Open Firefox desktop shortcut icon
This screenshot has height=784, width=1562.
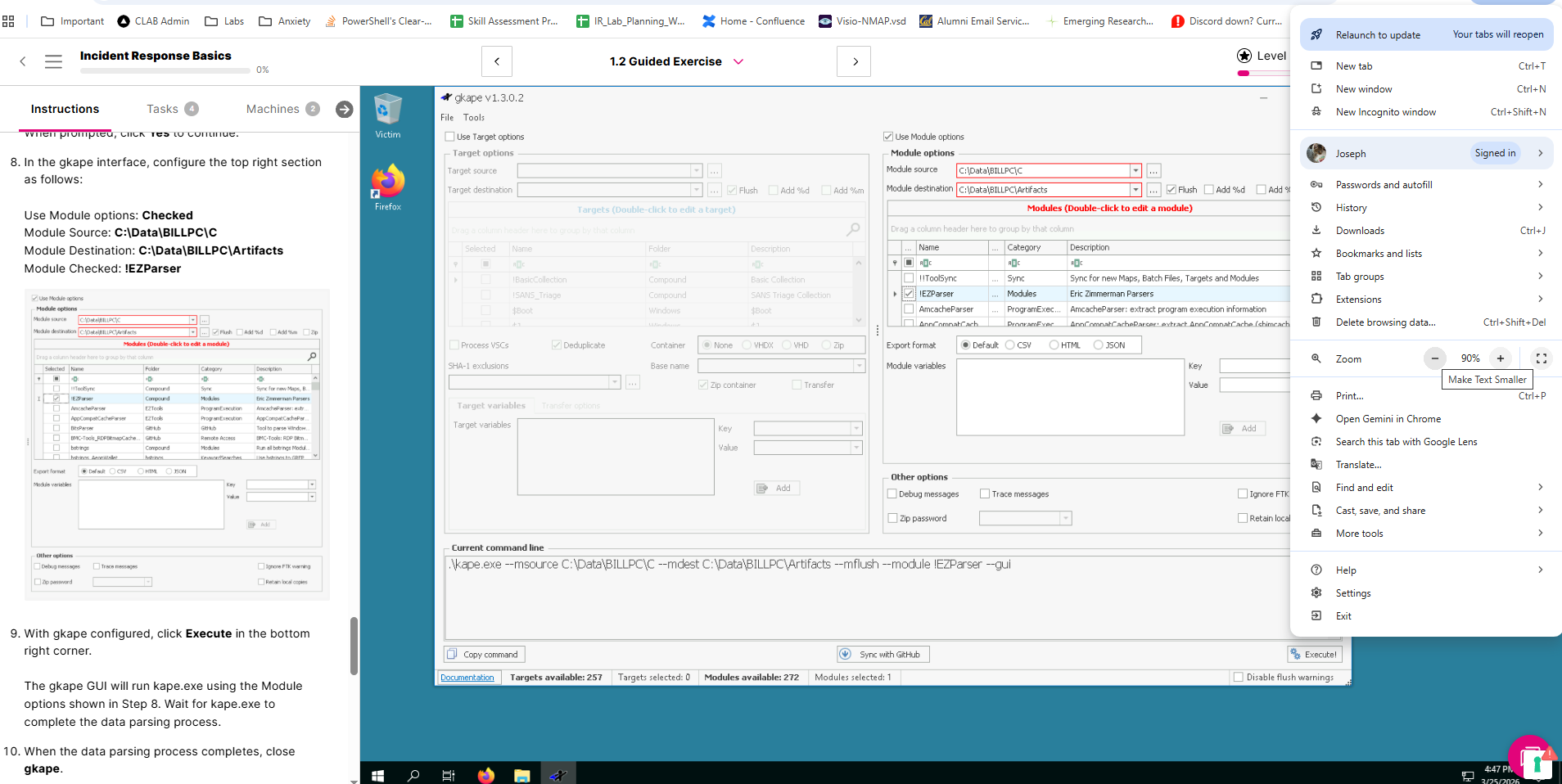click(388, 185)
